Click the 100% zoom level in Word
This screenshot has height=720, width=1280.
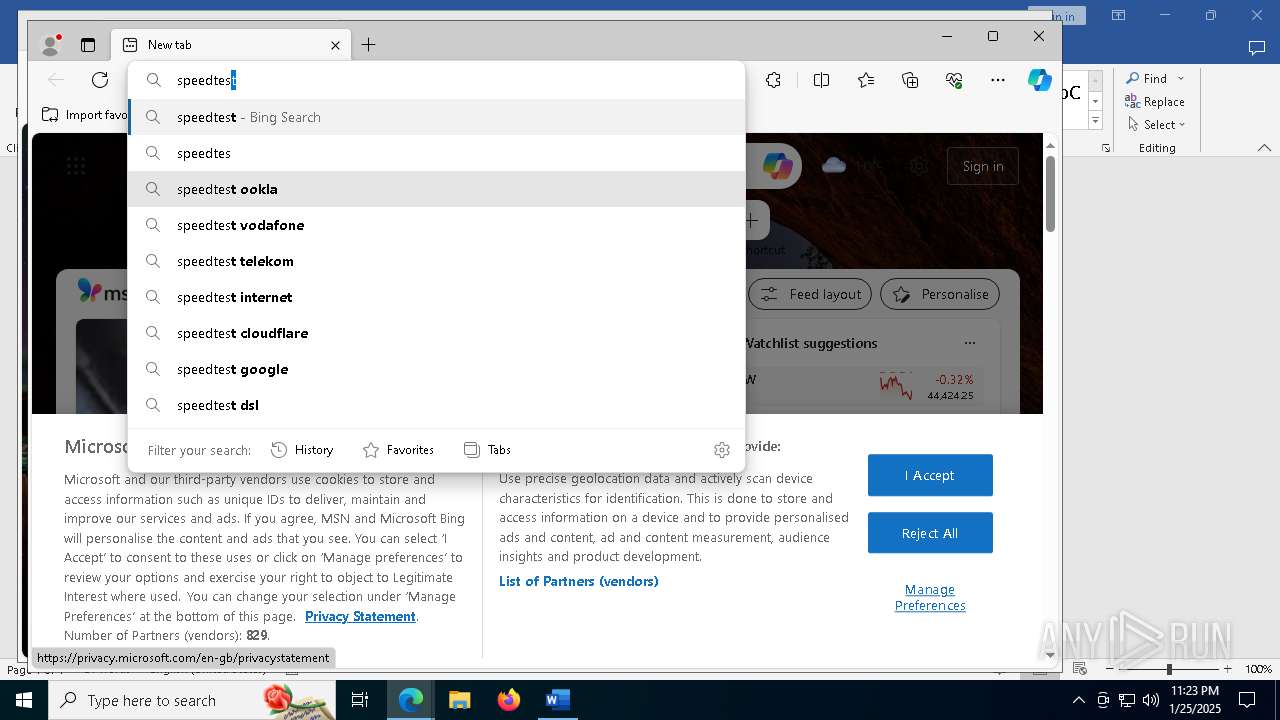[x=1258, y=669]
